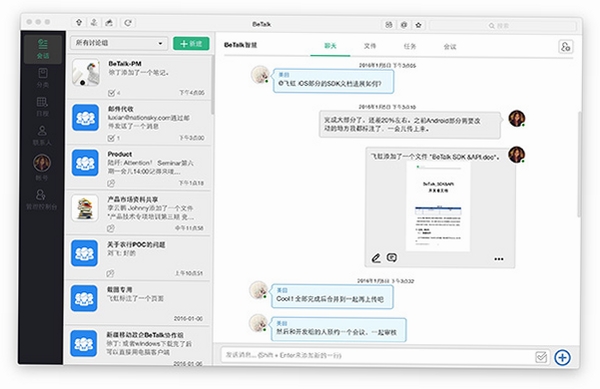Image resolution: width=600 pixels, height=389 pixels.
Task: Open settings gear icon in title bar
Action: point(404,25)
